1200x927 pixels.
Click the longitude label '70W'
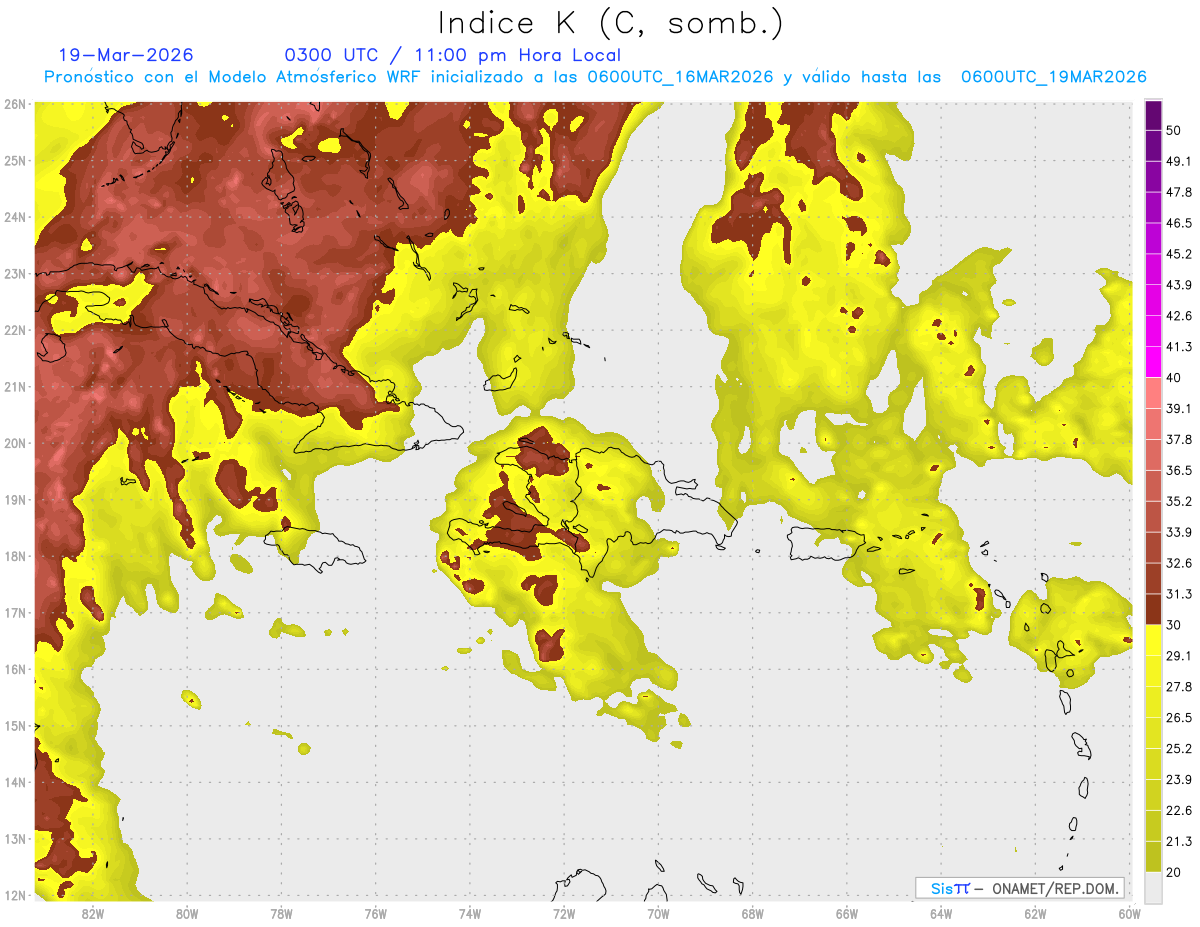click(x=658, y=913)
